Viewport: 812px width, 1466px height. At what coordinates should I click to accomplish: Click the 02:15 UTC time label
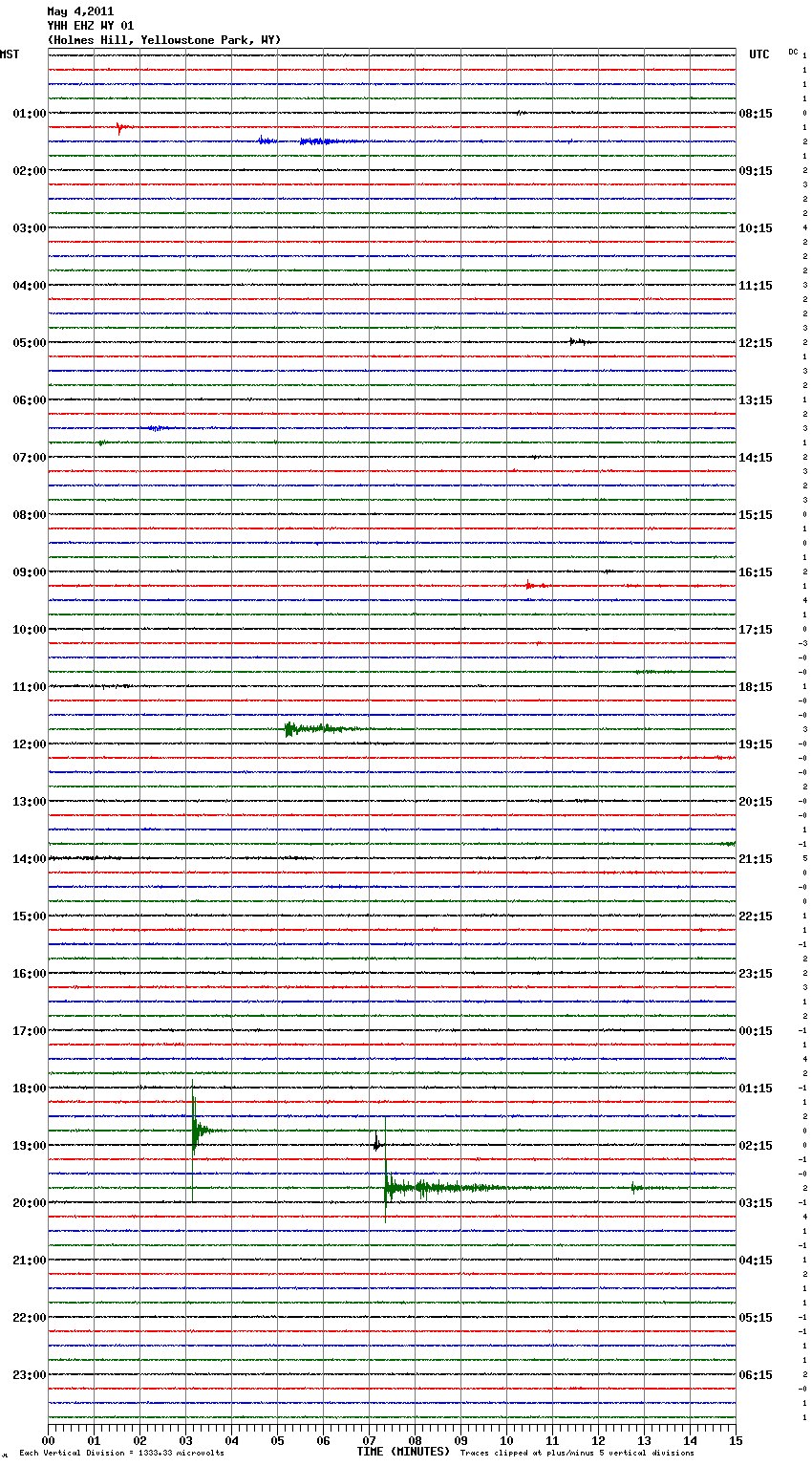coord(756,1146)
